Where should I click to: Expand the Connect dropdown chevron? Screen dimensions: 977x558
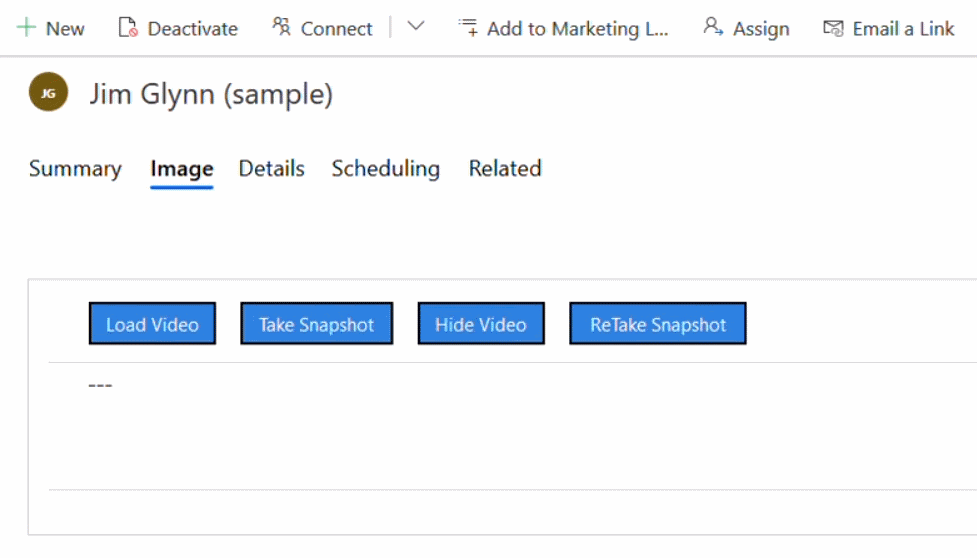coord(416,27)
